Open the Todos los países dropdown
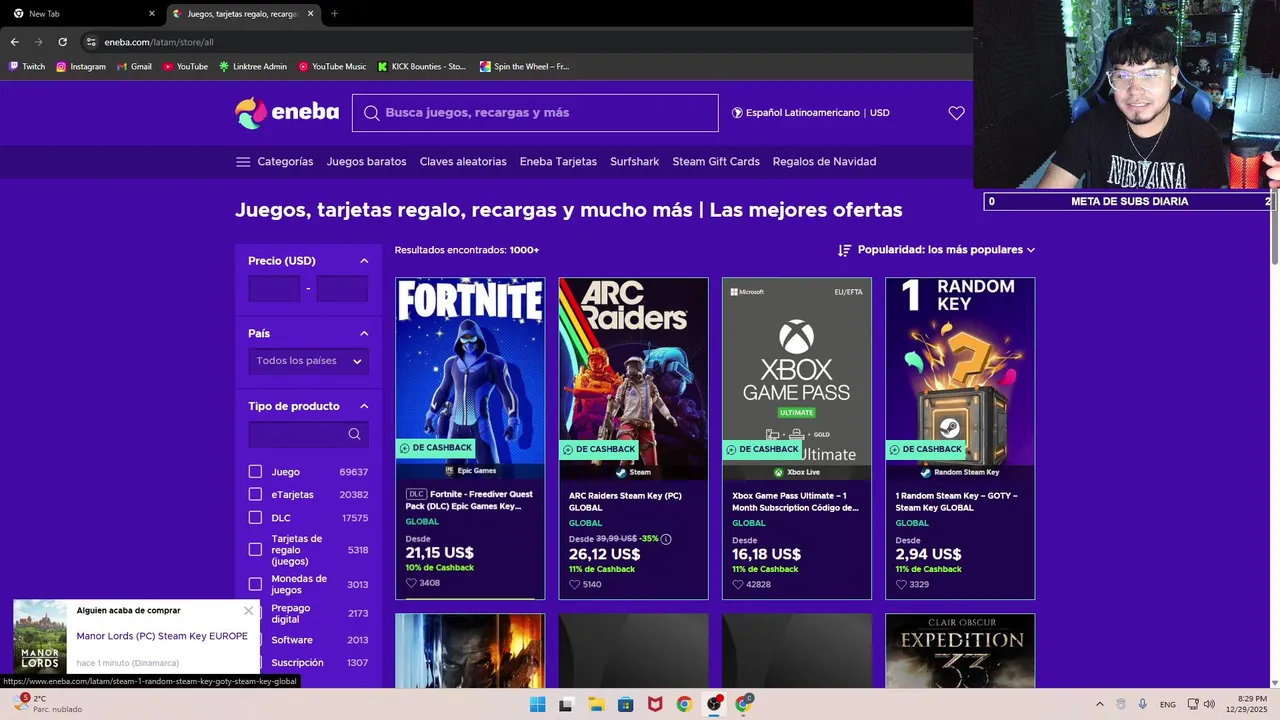 coord(308,361)
